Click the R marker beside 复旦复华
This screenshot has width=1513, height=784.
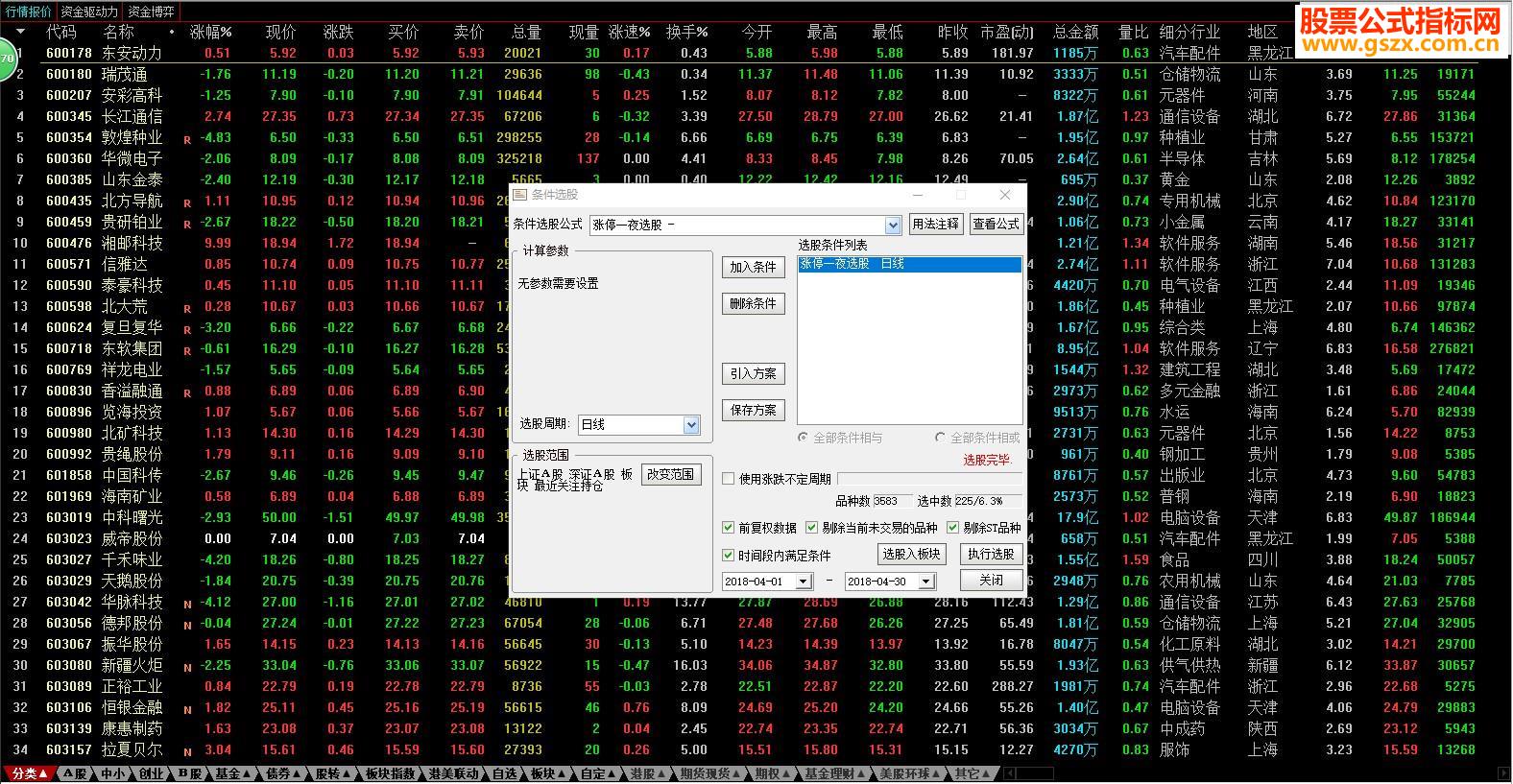click(x=187, y=329)
